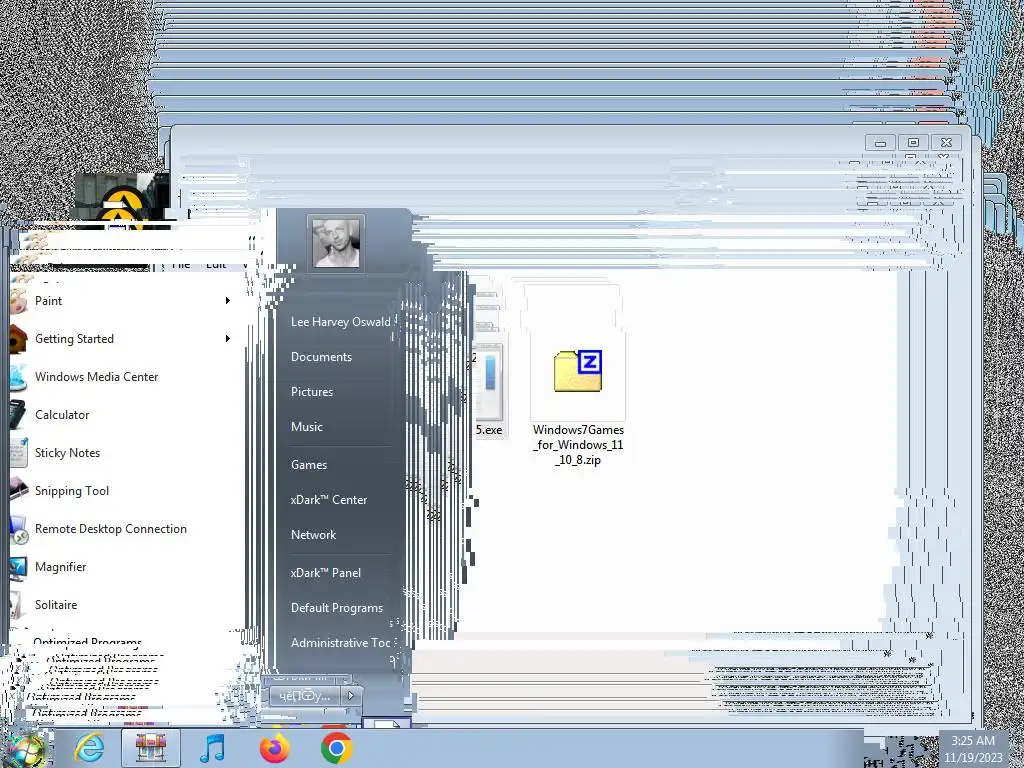Viewport: 1024px width, 768px height.
Task: Open xDark™ Center
Action: coord(328,500)
